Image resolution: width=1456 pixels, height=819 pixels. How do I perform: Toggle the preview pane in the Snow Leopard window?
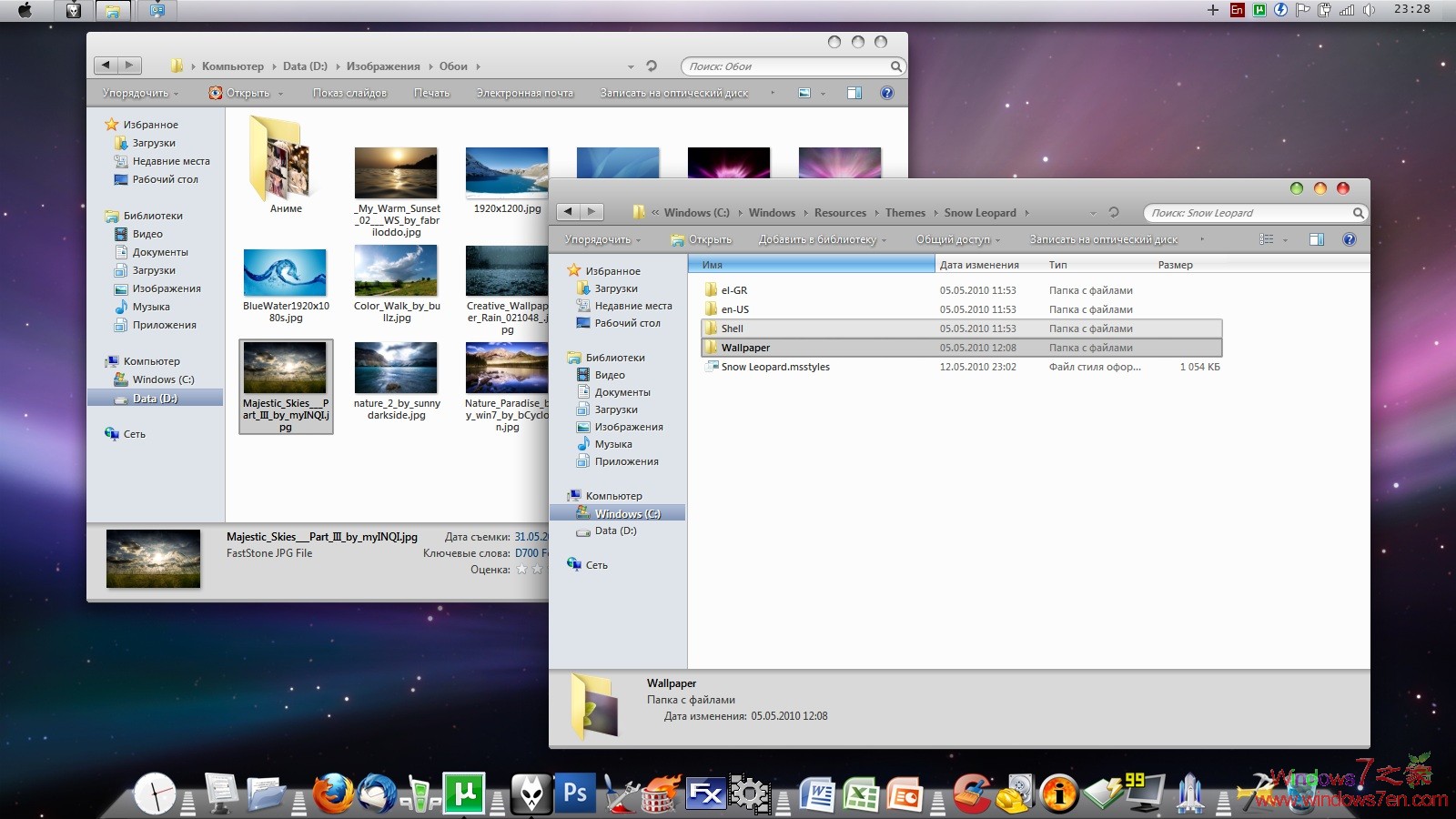(x=1317, y=239)
